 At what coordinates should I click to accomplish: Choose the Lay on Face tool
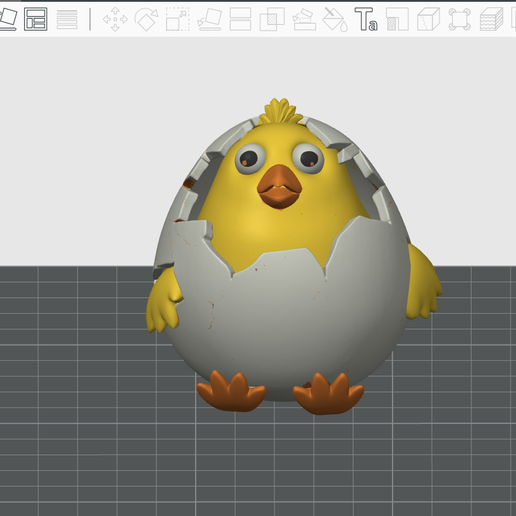(209, 19)
